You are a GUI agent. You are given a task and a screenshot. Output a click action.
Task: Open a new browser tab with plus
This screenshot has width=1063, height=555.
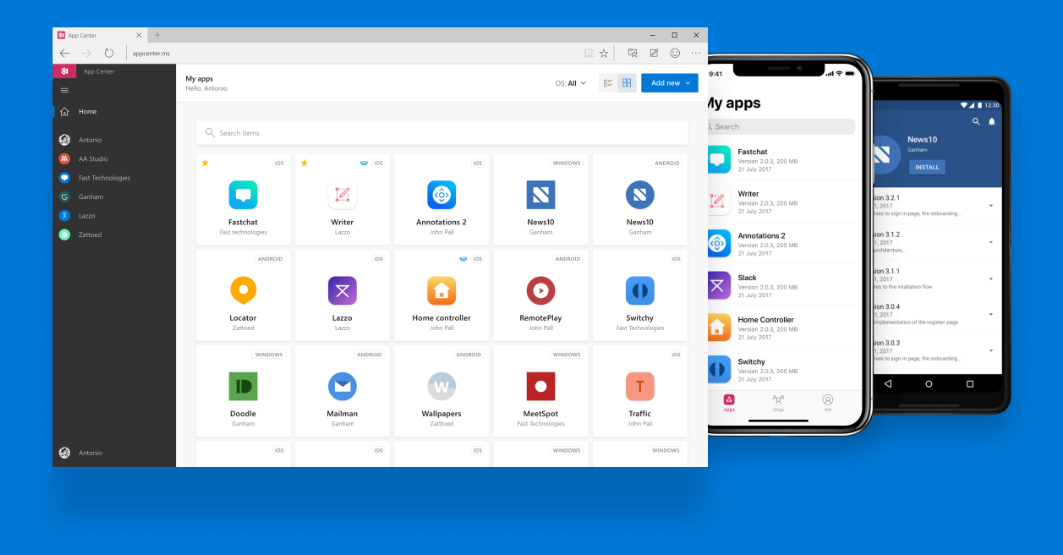pyautogui.click(x=157, y=35)
